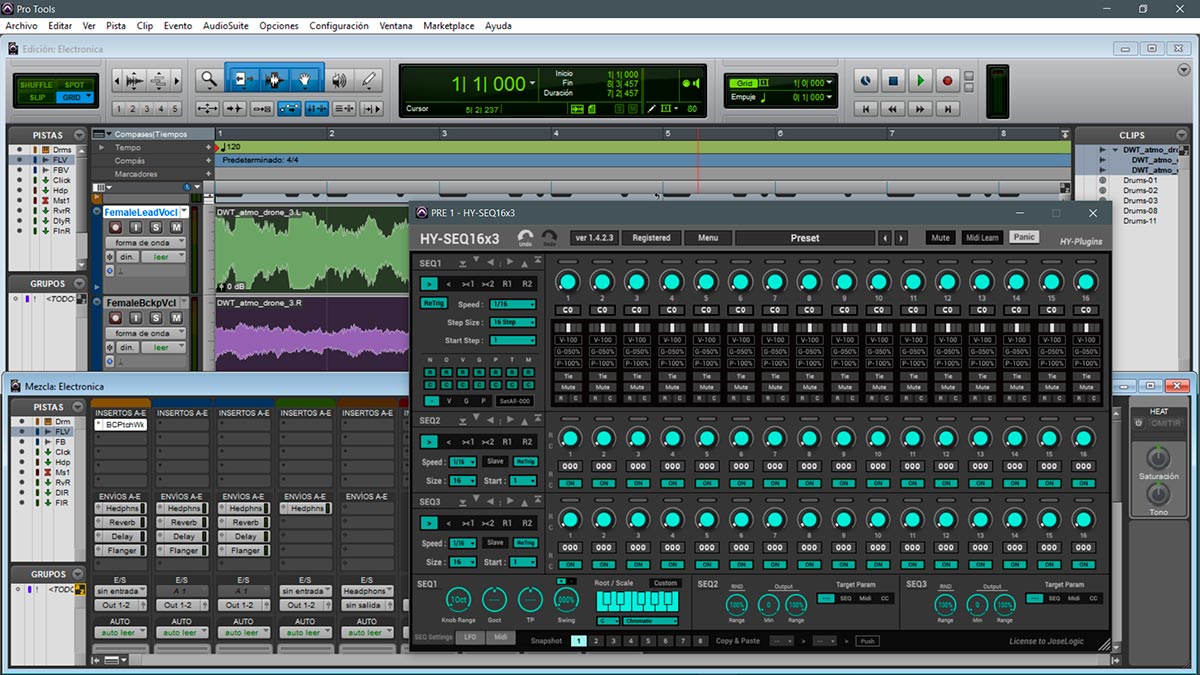The image size is (1200, 675).
Task: Click the Fast Forward transport button
Action: [x=921, y=109]
